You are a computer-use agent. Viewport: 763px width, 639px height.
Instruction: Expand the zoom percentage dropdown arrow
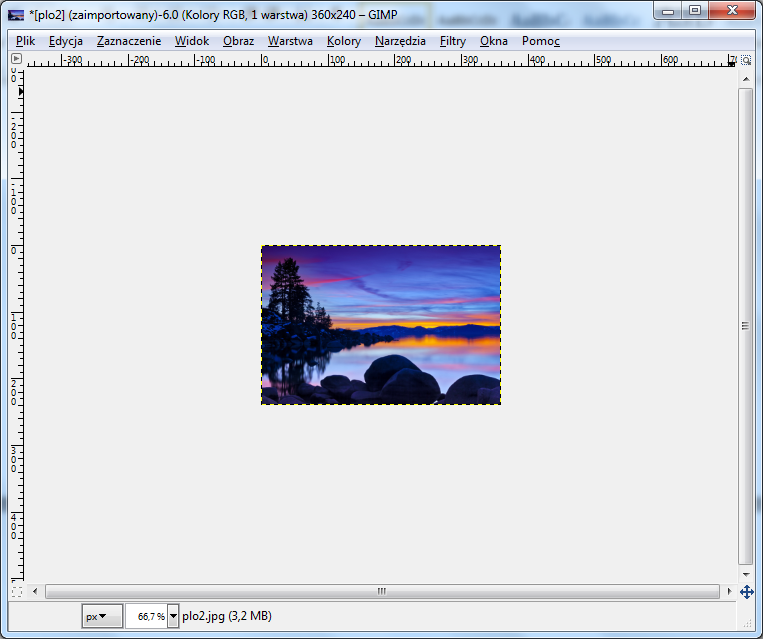pos(173,616)
